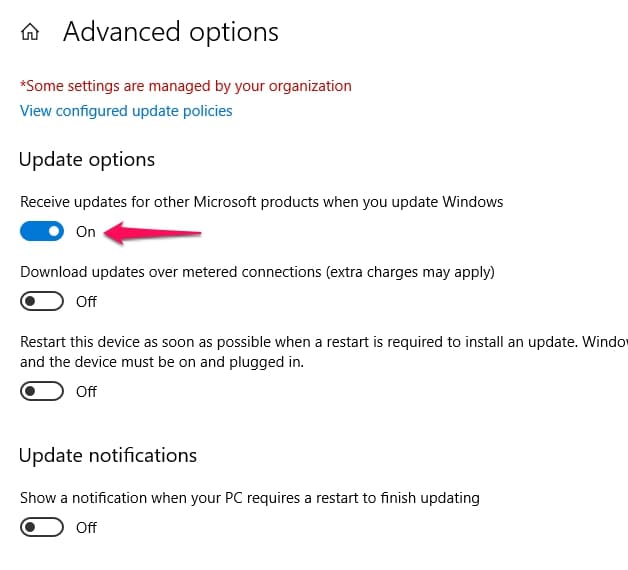
Task: Enable restart as soon as possible toggle
Action: click(x=42, y=391)
